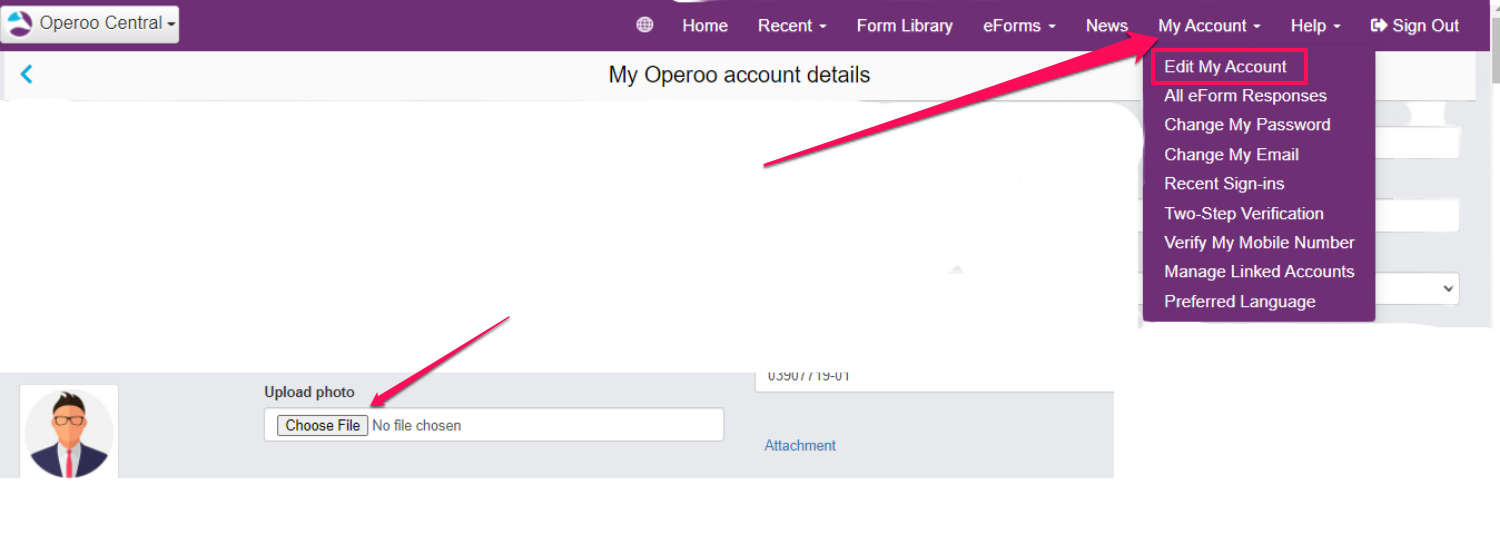Open the News page
Image resolution: width=1500 pixels, height=559 pixels.
click(1107, 26)
